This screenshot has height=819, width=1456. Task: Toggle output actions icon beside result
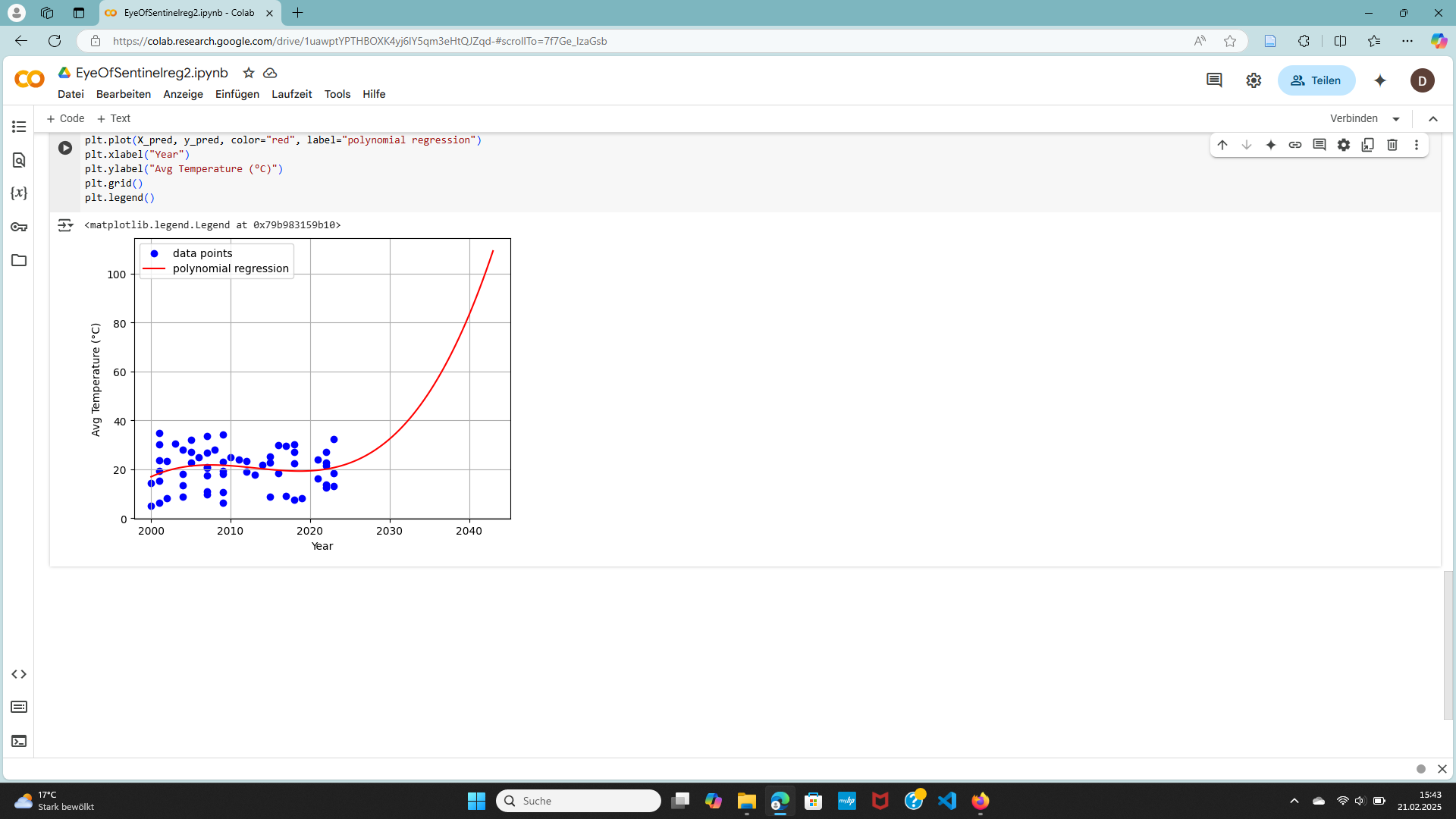click(65, 225)
